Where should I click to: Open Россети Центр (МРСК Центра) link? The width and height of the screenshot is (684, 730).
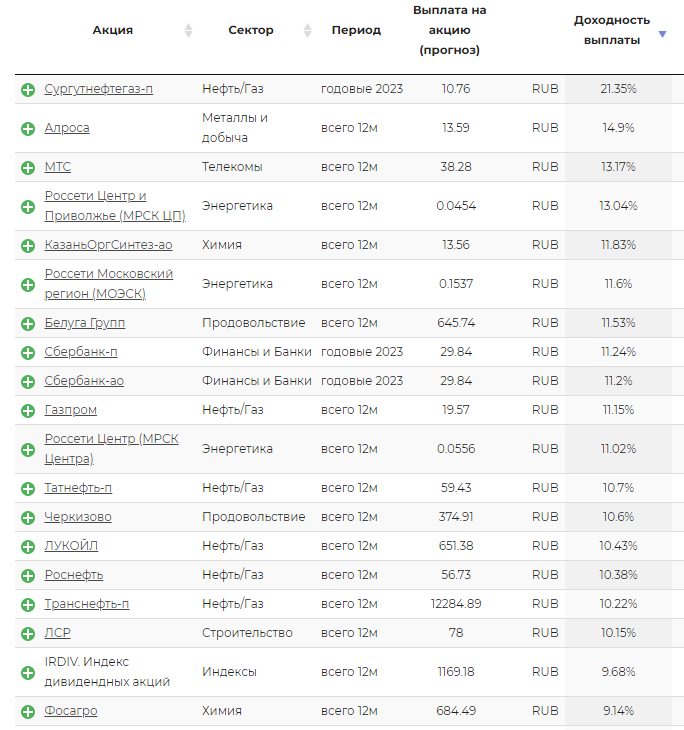(111, 449)
